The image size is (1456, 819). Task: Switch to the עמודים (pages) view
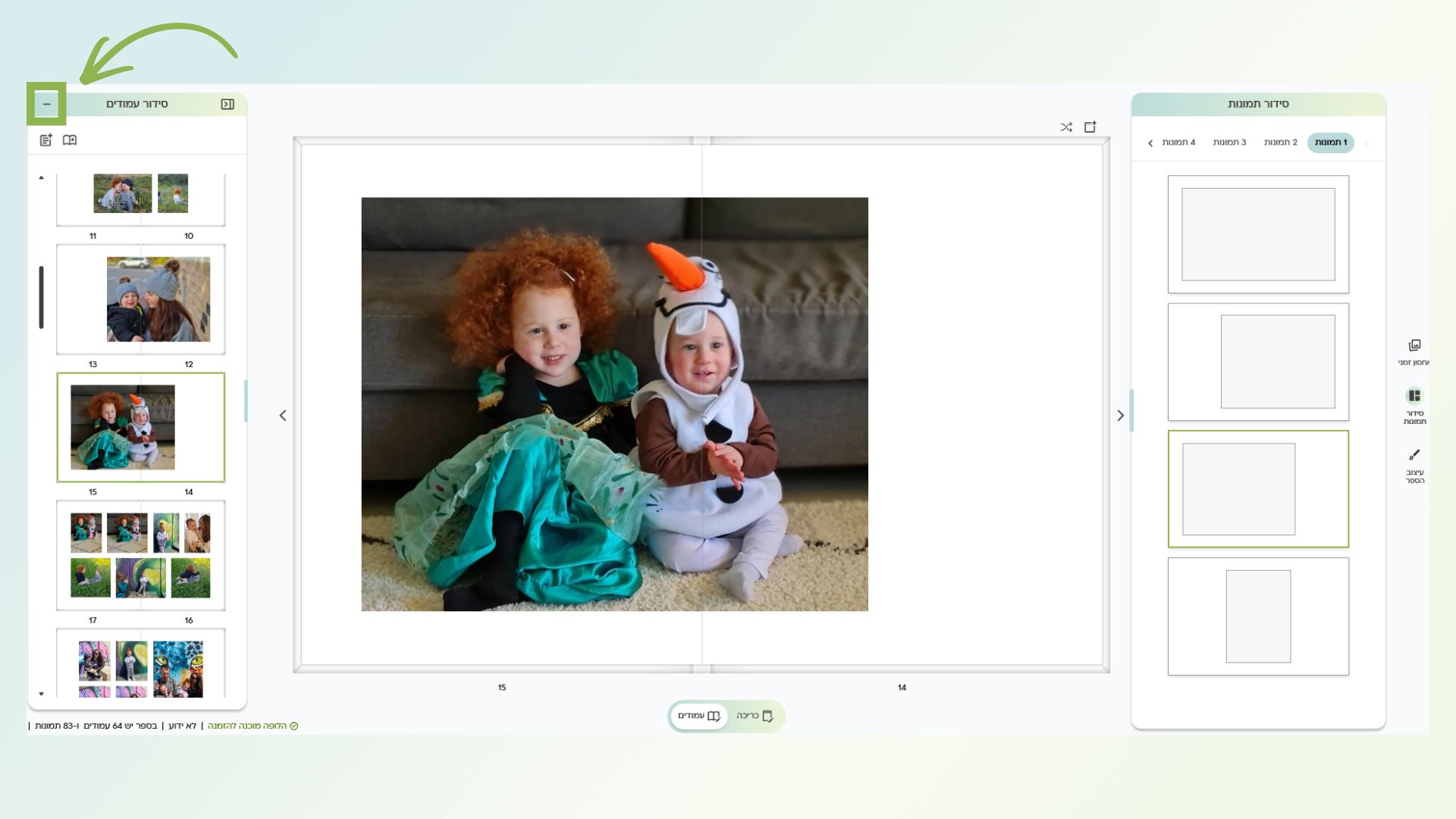[x=698, y=716]
